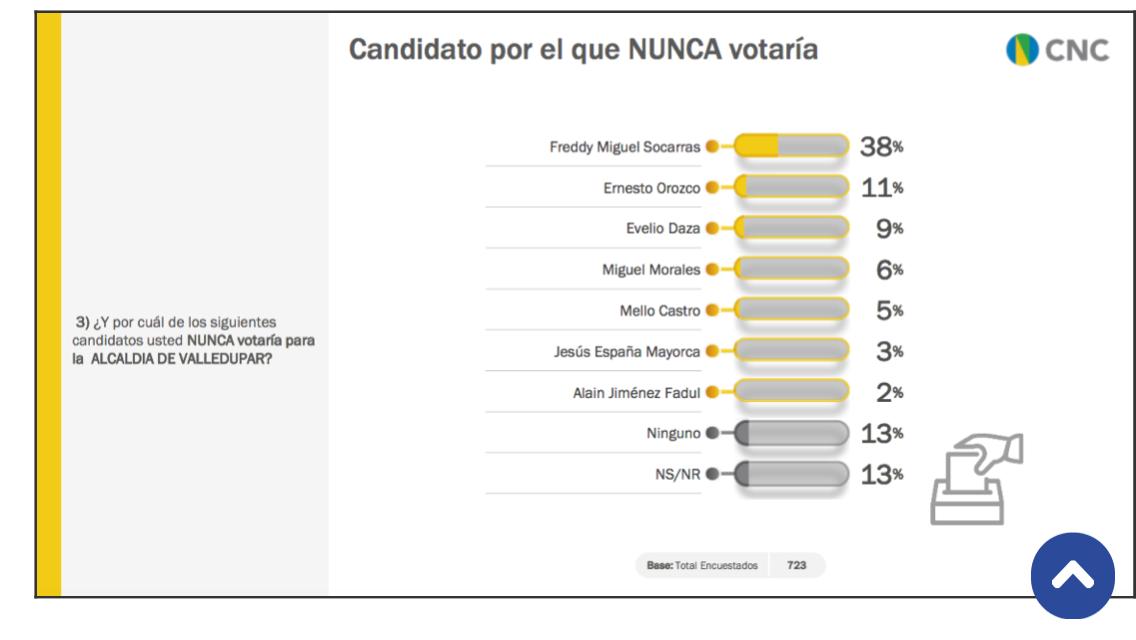Click the Jesús España Mayorca label

[628, 351]
